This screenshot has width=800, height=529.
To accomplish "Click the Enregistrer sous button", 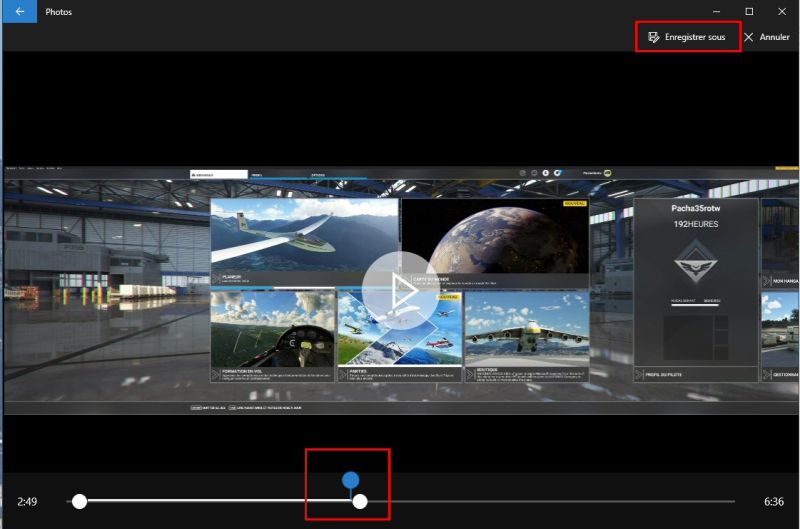I will (687, 37).
